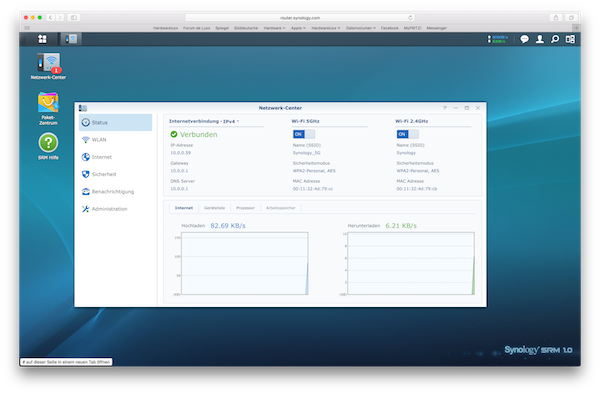Click the Safari forward arrow
The image size is (600, 394).
point(59,18)
